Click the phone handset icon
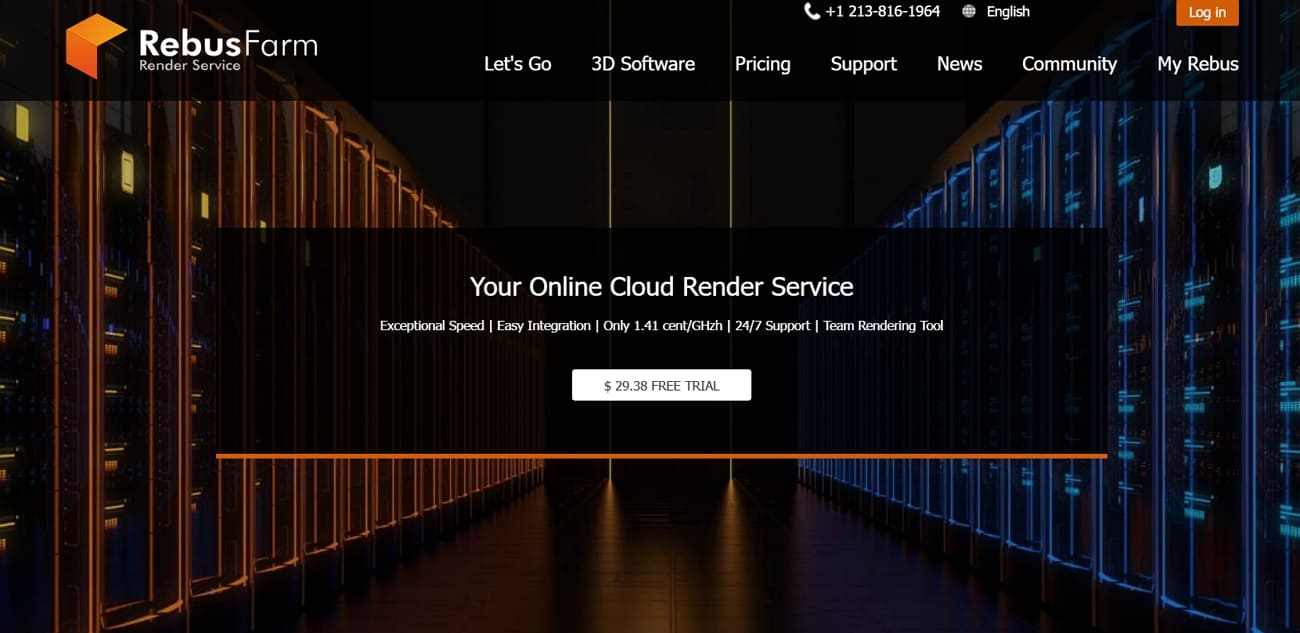1300x633 pixels. (x=812, y=12)
